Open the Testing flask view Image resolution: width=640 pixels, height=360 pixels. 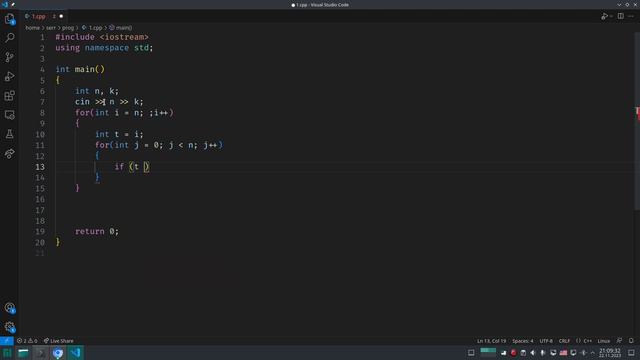click(x=9, y=134)
